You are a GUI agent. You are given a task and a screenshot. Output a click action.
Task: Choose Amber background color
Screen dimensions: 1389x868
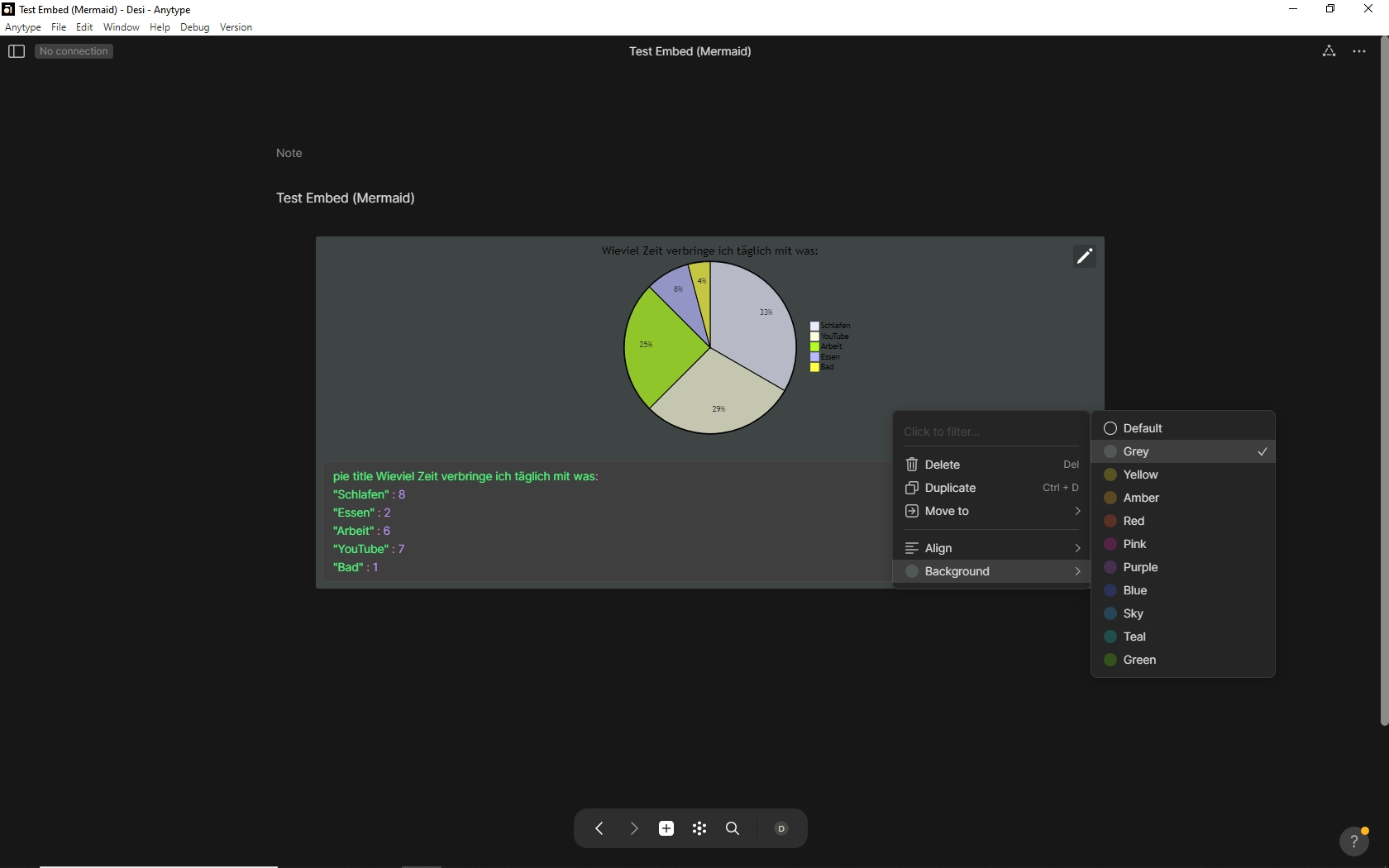click(x=1183, y=498)
